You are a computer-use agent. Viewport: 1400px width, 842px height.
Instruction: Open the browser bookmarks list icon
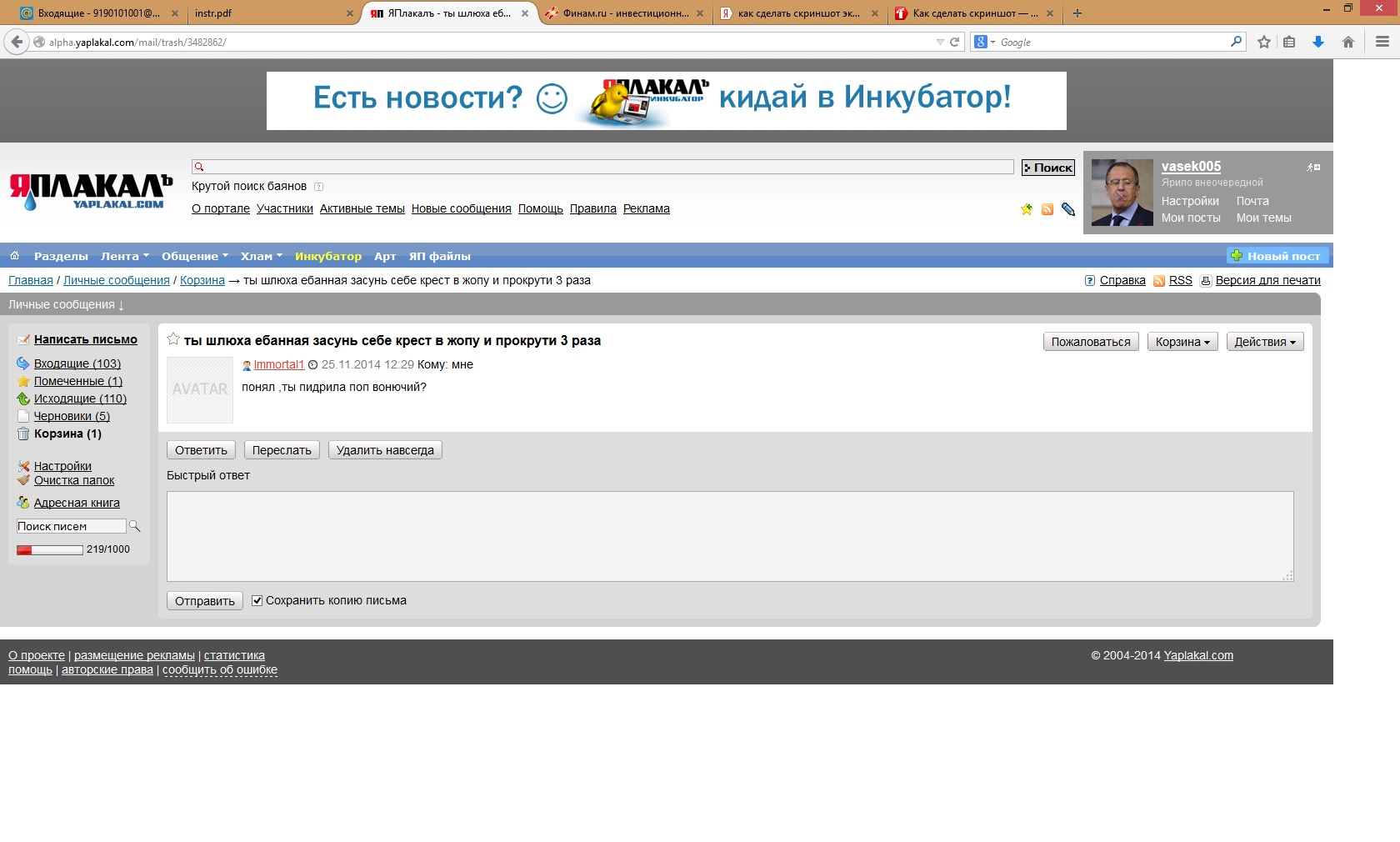1289,42
